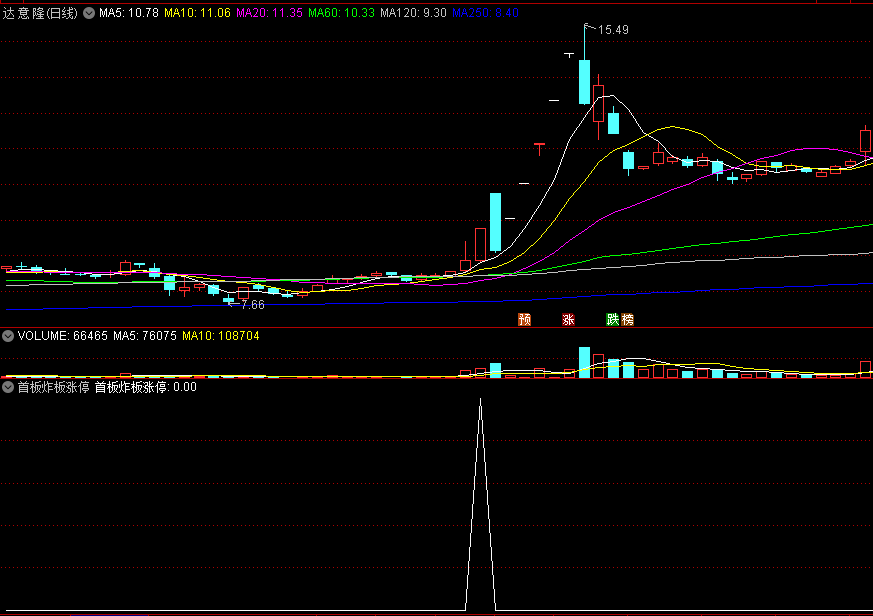The height and width of the screenshot is (616, 873).
Task: Select the 达意隆(日线) stock title
Action: 40,13
